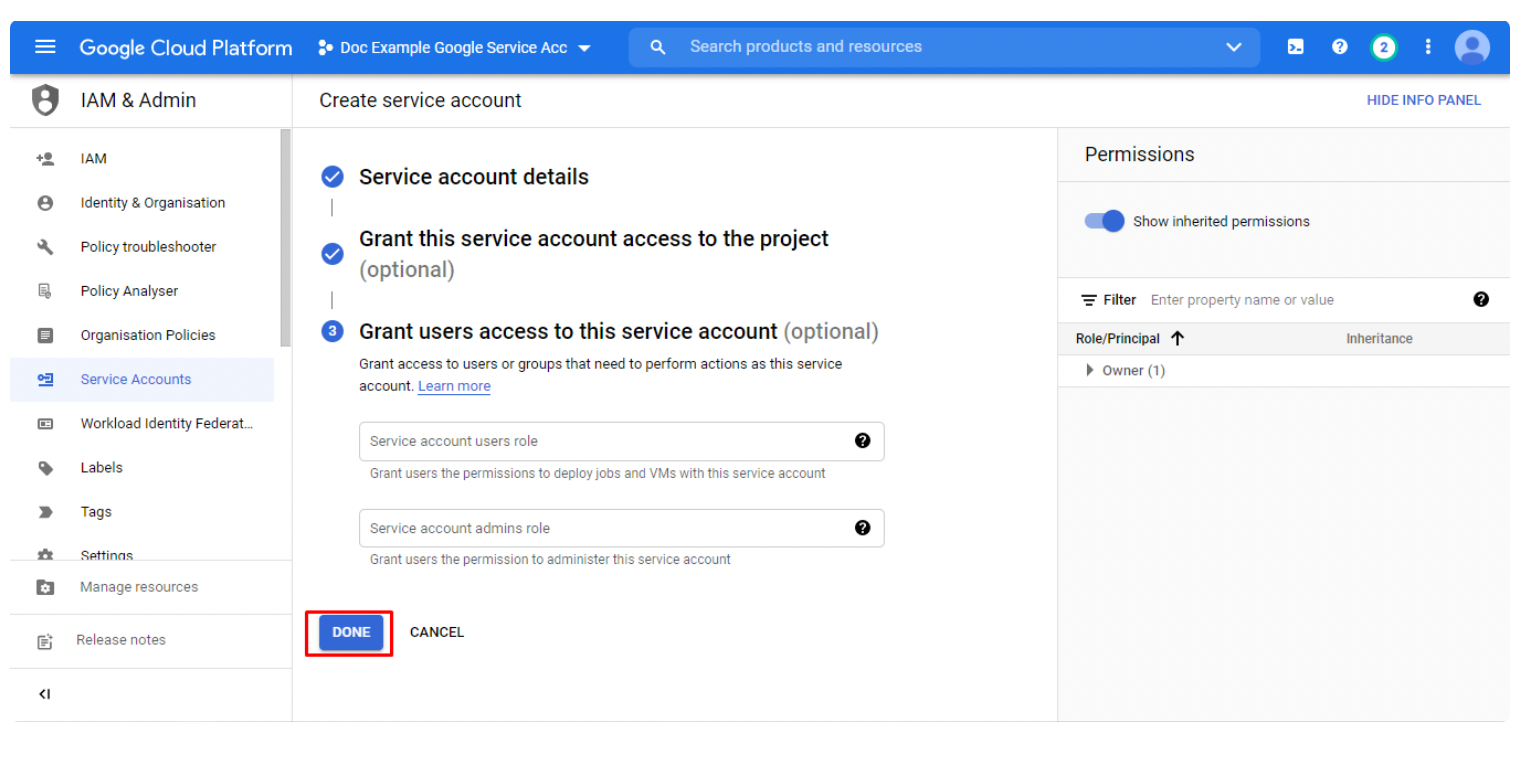Open the Doc Example project selector dropdown
The width and height of the screenshot is (1522, 762).
coord(454,48)
